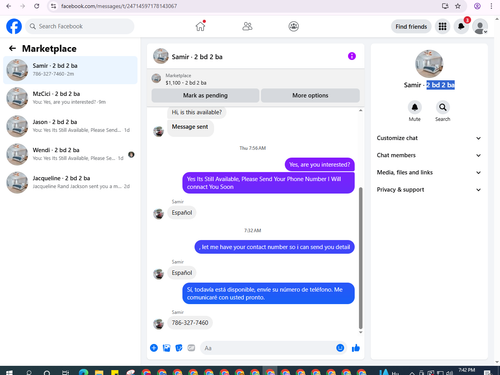Click the large listing photo in info panel
Viewport: 500px width, 375px height.
click(429, 64)
